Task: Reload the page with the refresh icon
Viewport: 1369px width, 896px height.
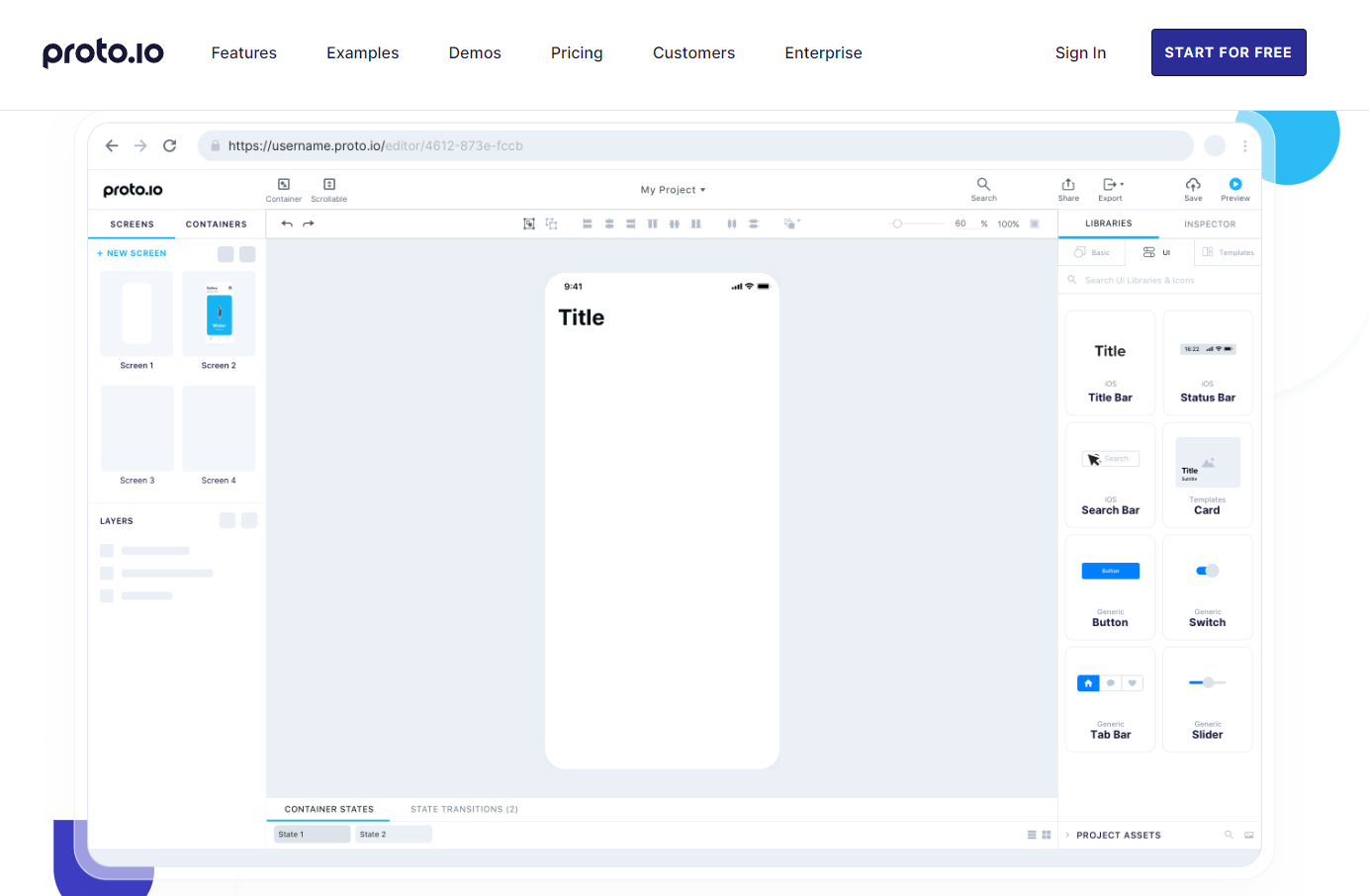Action: click(170, 145)
